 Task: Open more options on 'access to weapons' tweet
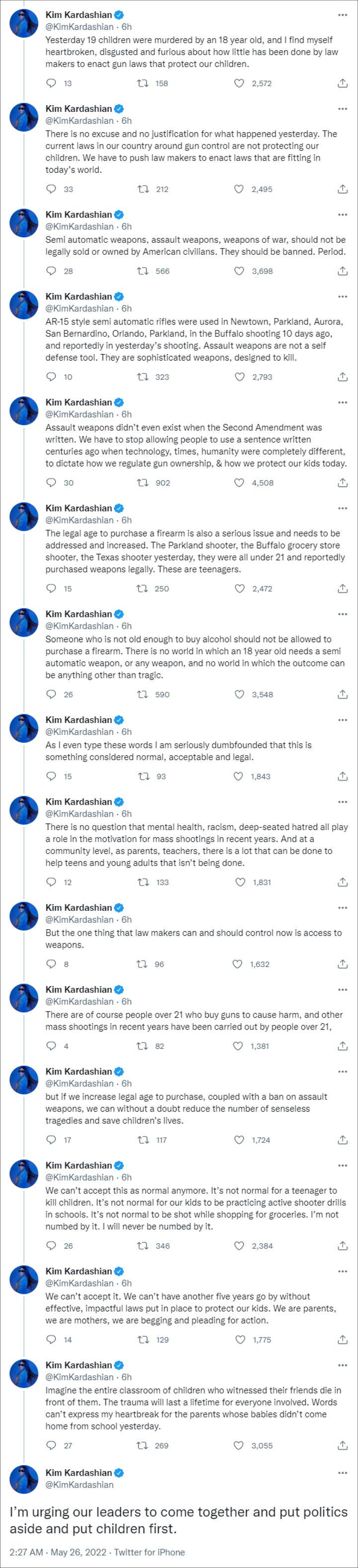point(343,907)
